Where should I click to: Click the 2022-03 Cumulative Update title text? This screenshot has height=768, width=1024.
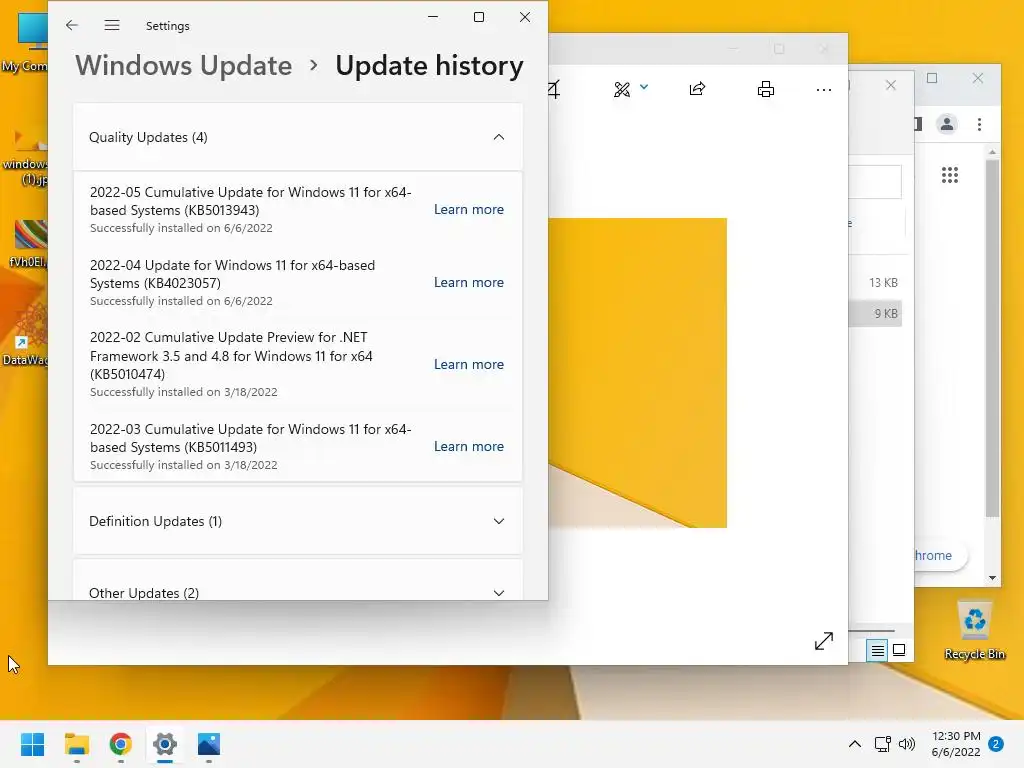(251, 438)
